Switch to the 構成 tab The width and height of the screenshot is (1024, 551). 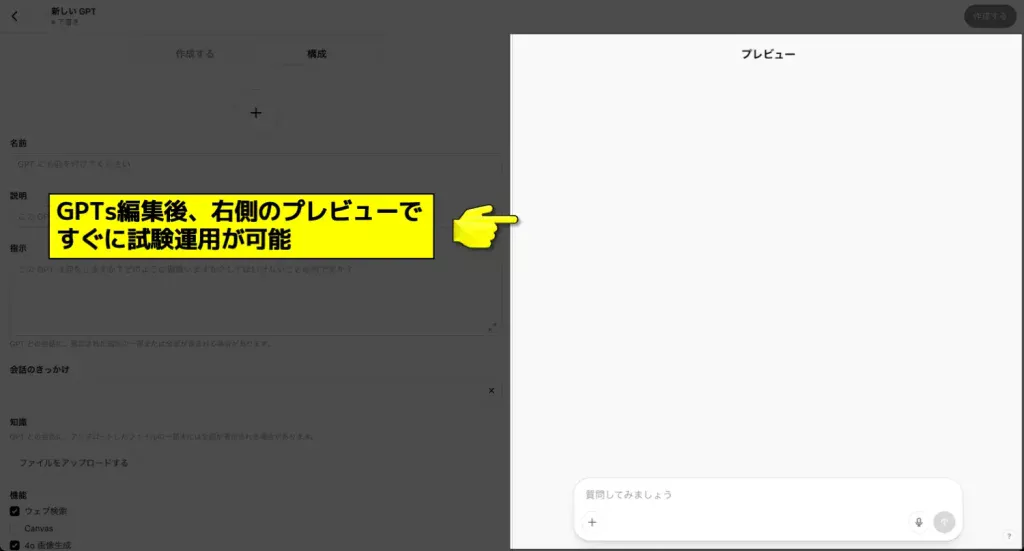(x=317, y=54)
